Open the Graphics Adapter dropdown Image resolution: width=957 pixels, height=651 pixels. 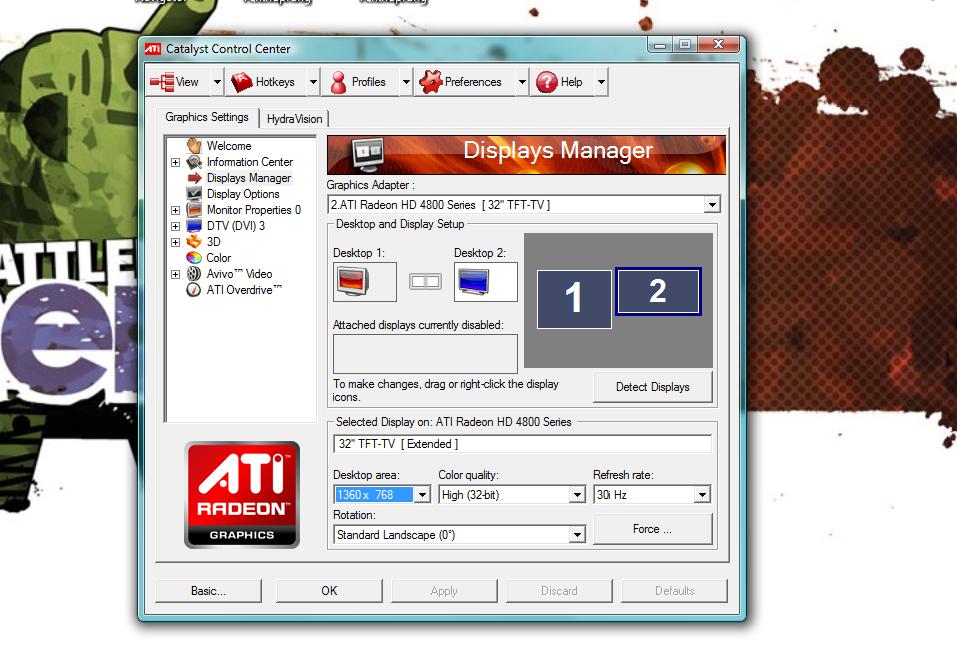pos(712,204)
